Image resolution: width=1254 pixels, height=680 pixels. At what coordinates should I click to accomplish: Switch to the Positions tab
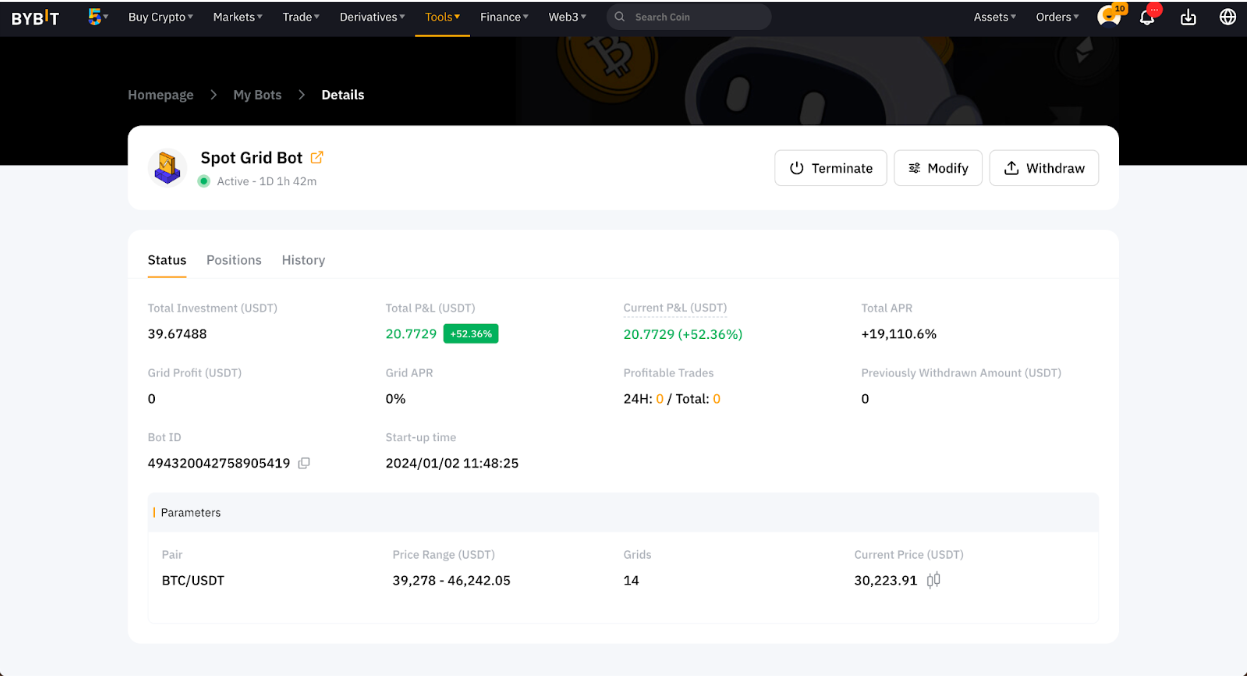234,260
